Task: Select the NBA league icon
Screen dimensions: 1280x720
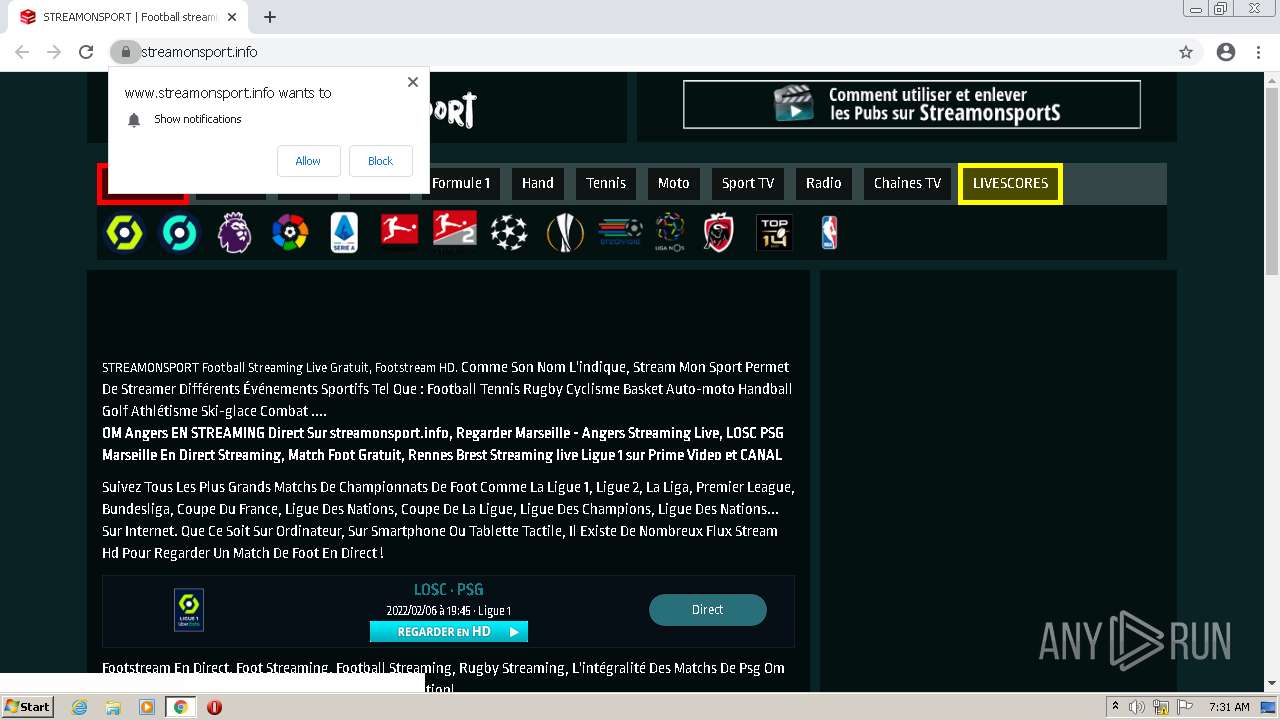Action: (829, 233)
